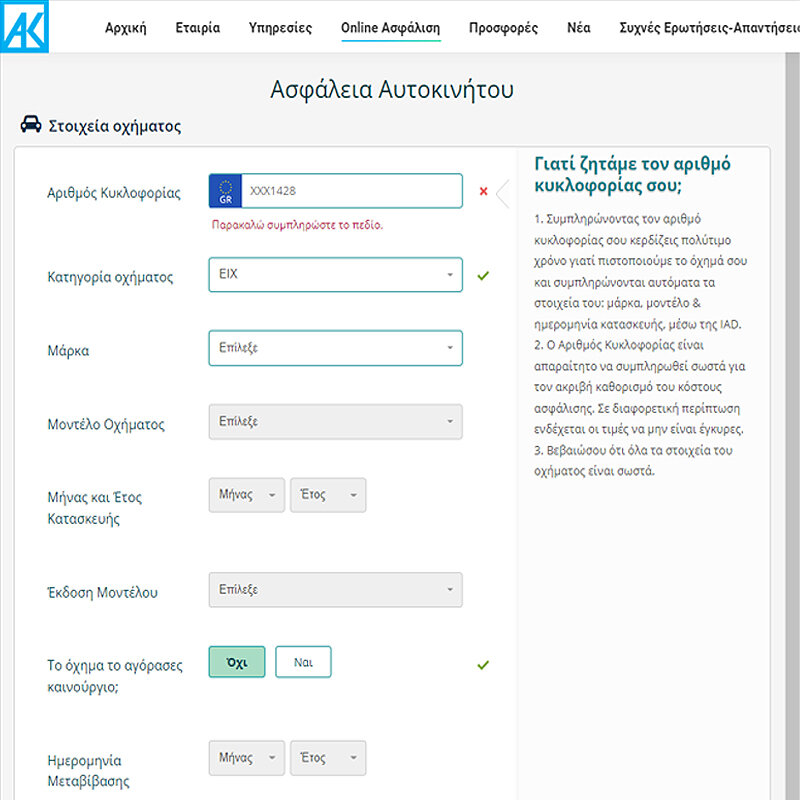Open the Κατηγορία οχήματος dropdown
800x800 pixels.
pos(335,275)
